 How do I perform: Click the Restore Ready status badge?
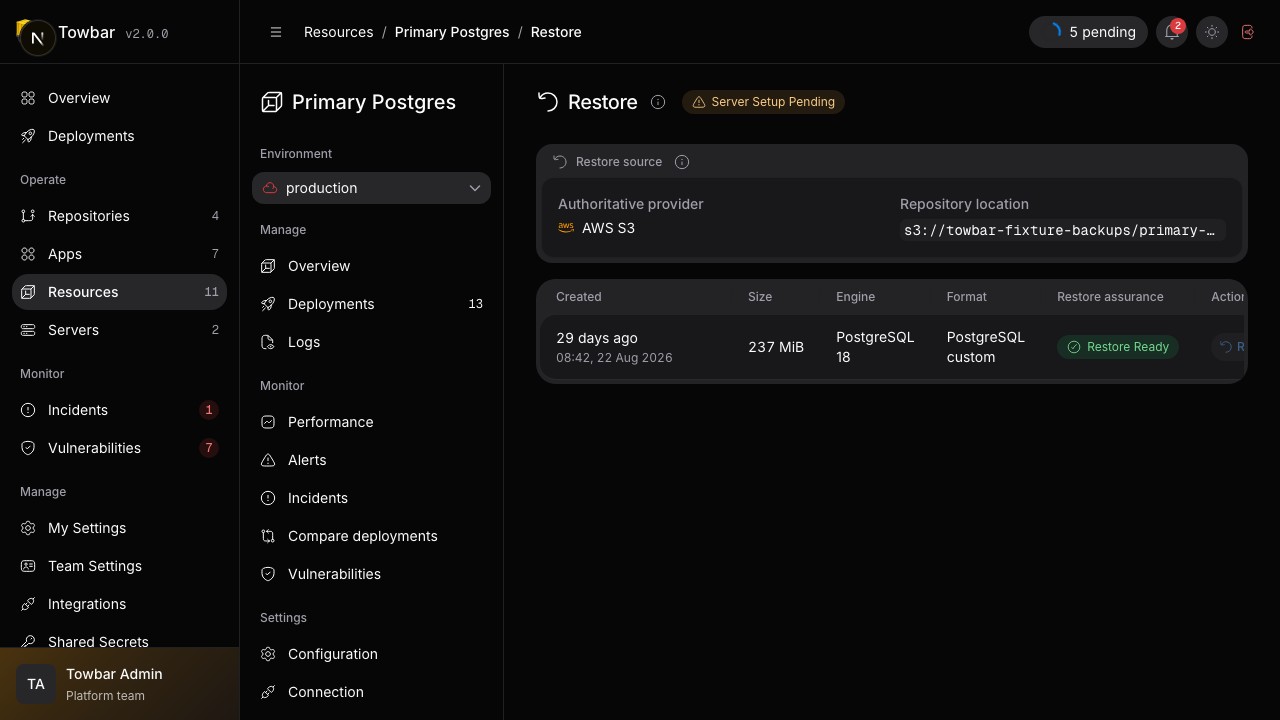(1118, 347)
